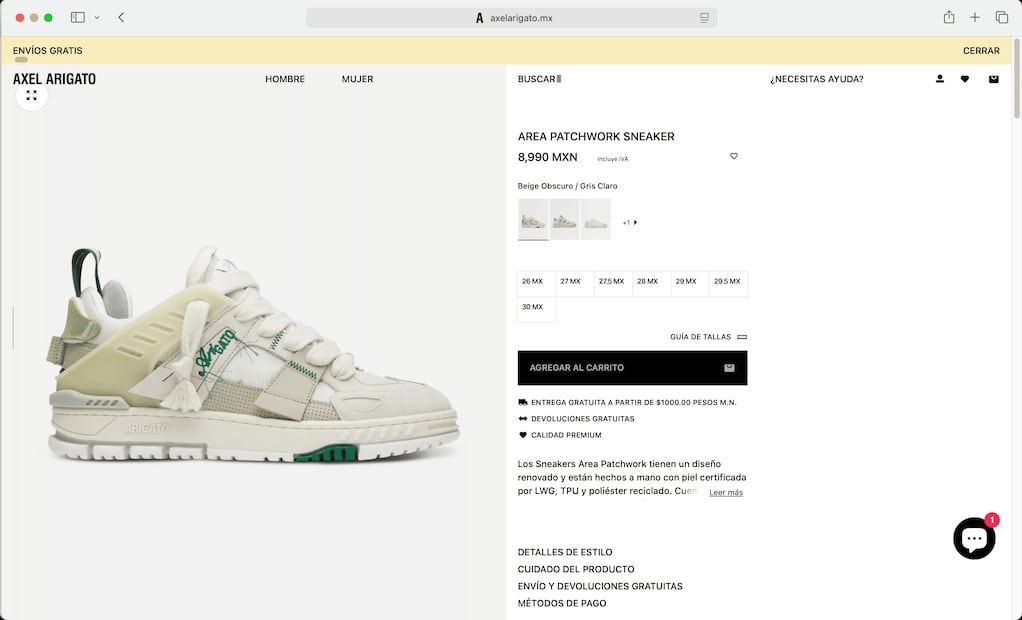Expand Detalles de Estilo section

564,552
